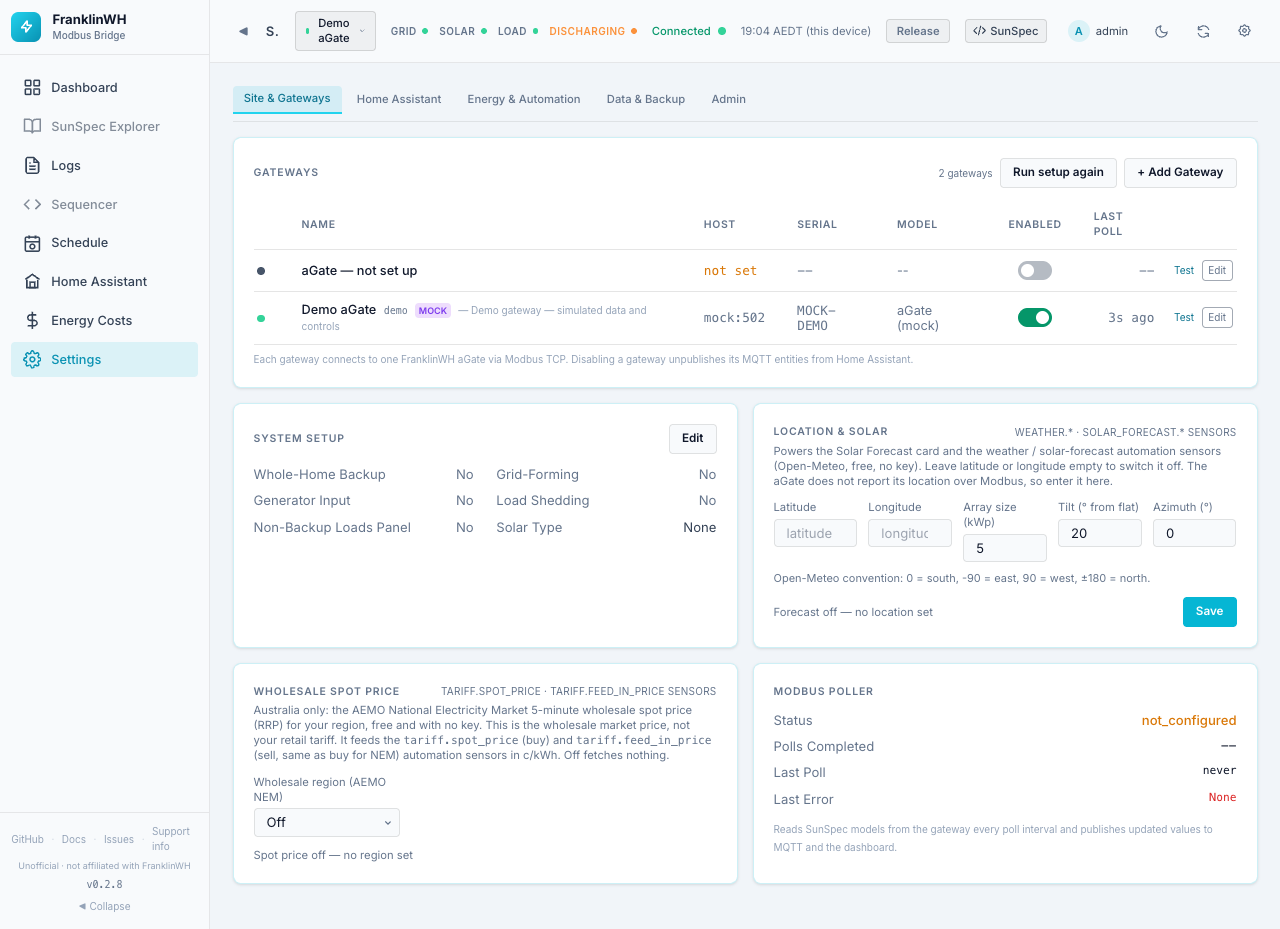Collapse the sidebar
Screen dimensions: 1280x929
105,907
